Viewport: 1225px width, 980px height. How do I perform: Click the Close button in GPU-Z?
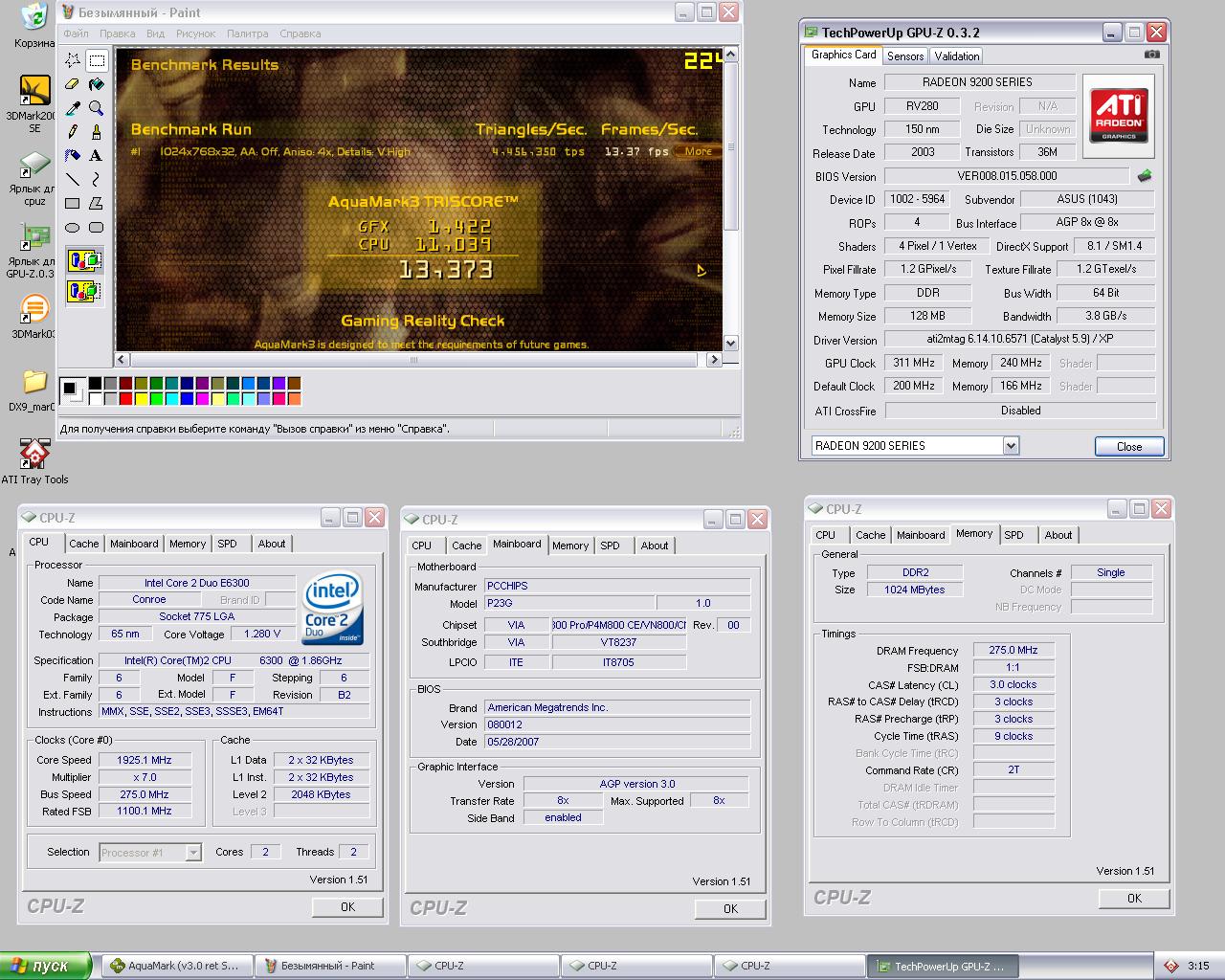(1129, 446)
